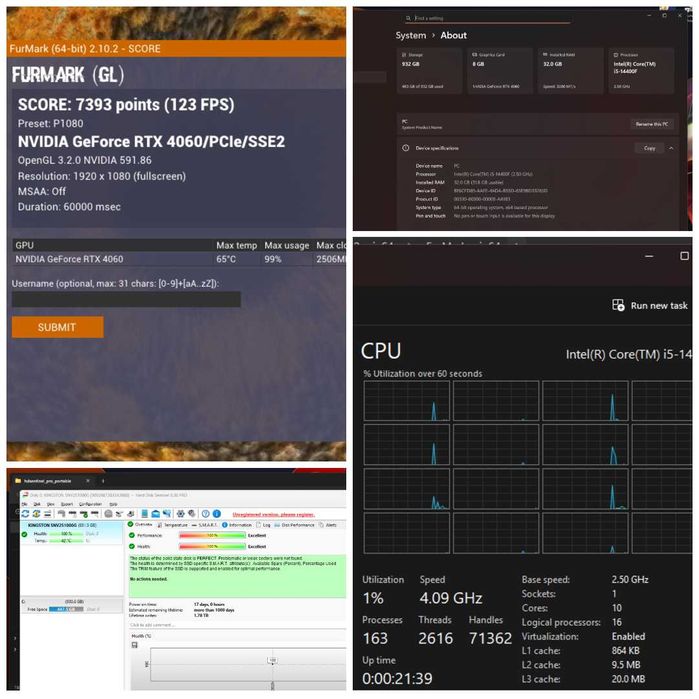
Task: Click the Preset: P1080 text
Action: click(x=50, y=123)
